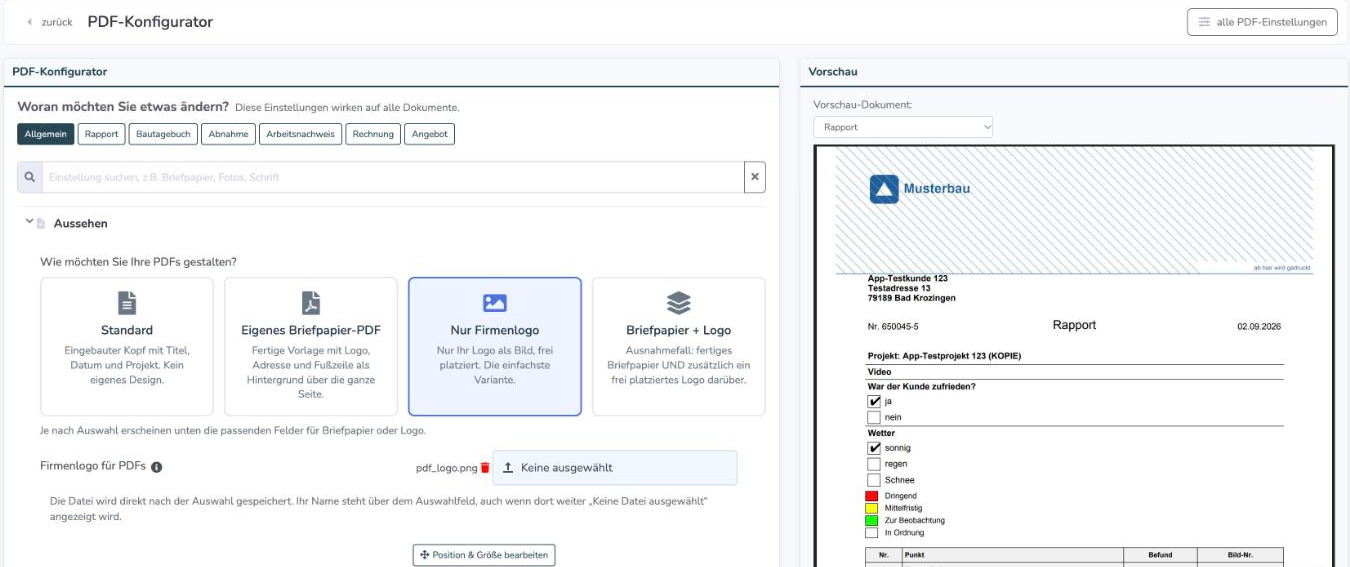Switch to the Rapport tab
Image resolution: width=1350 pixels, height=567 pixels.
[x=102, y=134]
